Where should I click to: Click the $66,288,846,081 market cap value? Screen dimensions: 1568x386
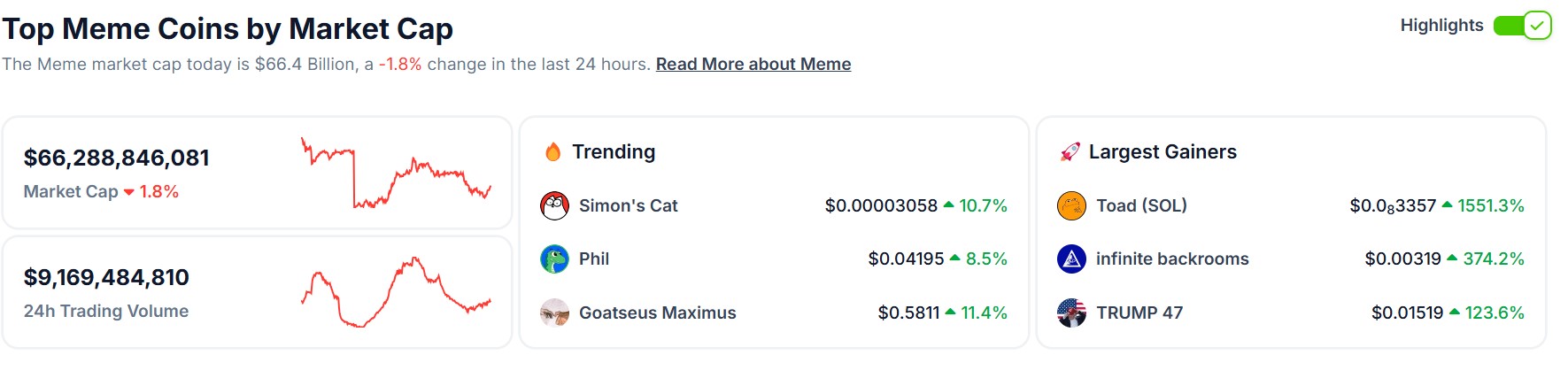[x=117, y=158]
